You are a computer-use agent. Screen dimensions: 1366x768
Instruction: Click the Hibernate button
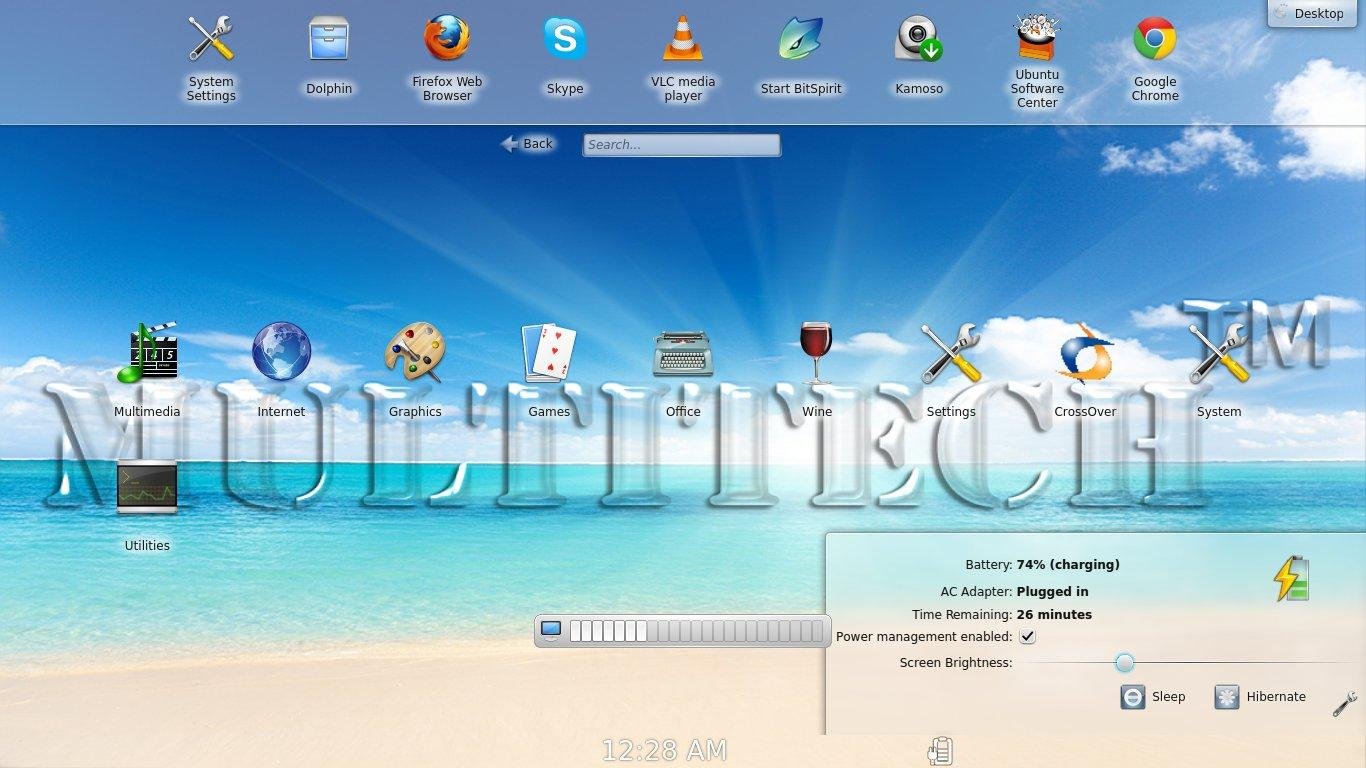point(1260,697)
